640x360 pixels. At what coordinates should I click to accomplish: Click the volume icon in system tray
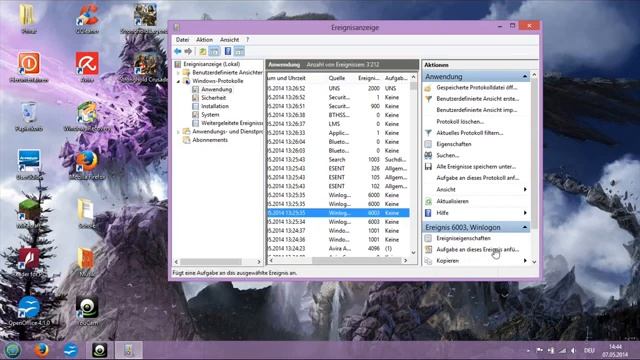(573, 351)
